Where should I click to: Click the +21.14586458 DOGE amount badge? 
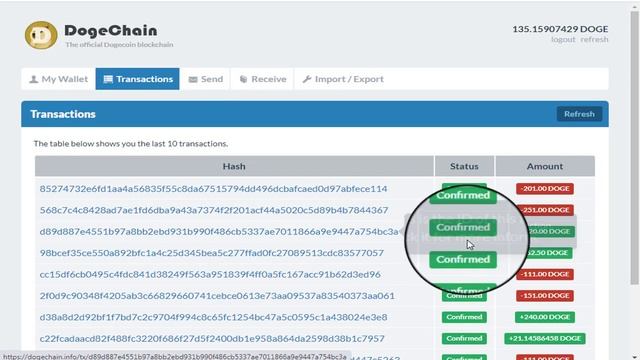[x=544, y=338]
